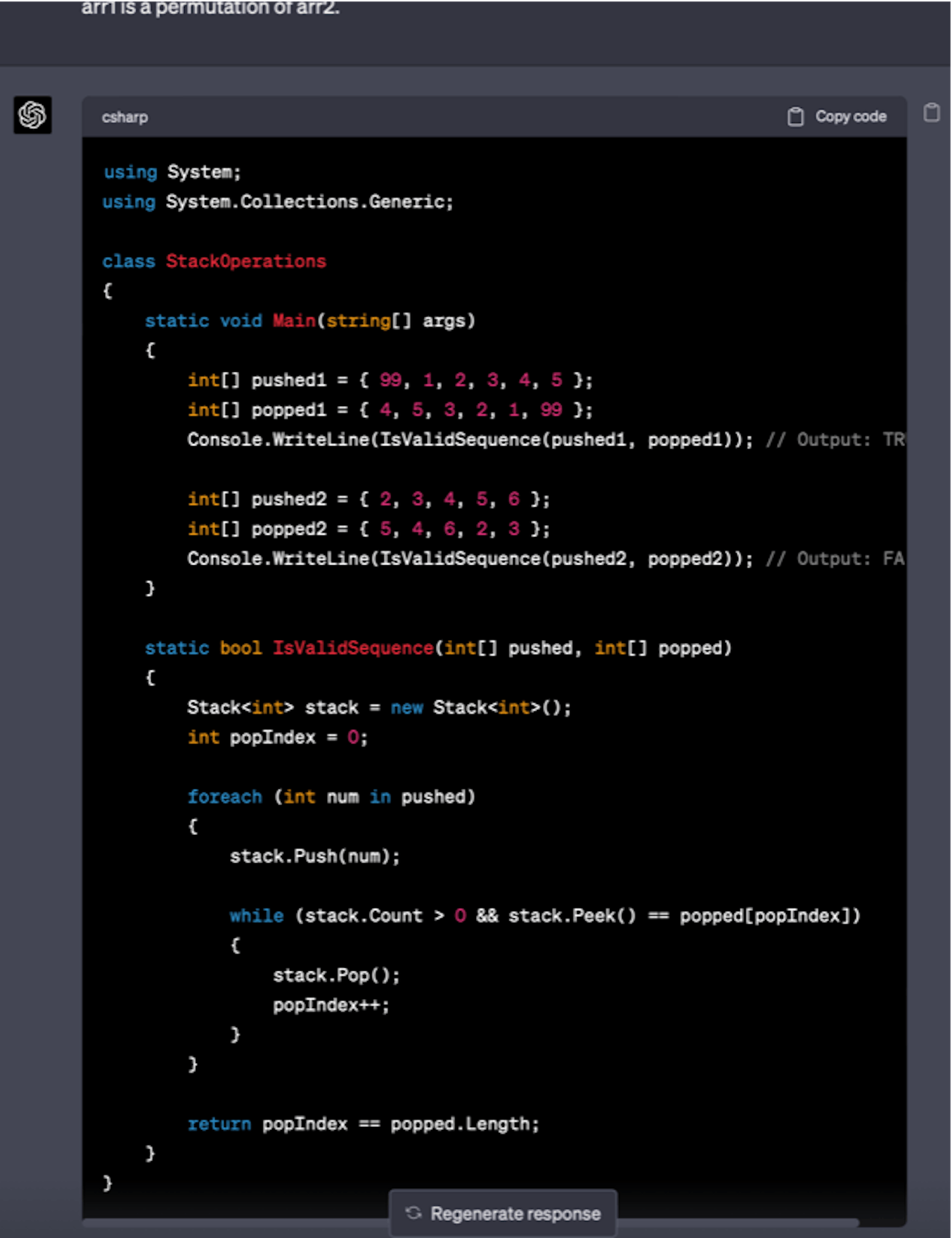This screenshot has height=1238, width=952.
Task: Click the foreach keyword
Action: [x=225, y=797]
